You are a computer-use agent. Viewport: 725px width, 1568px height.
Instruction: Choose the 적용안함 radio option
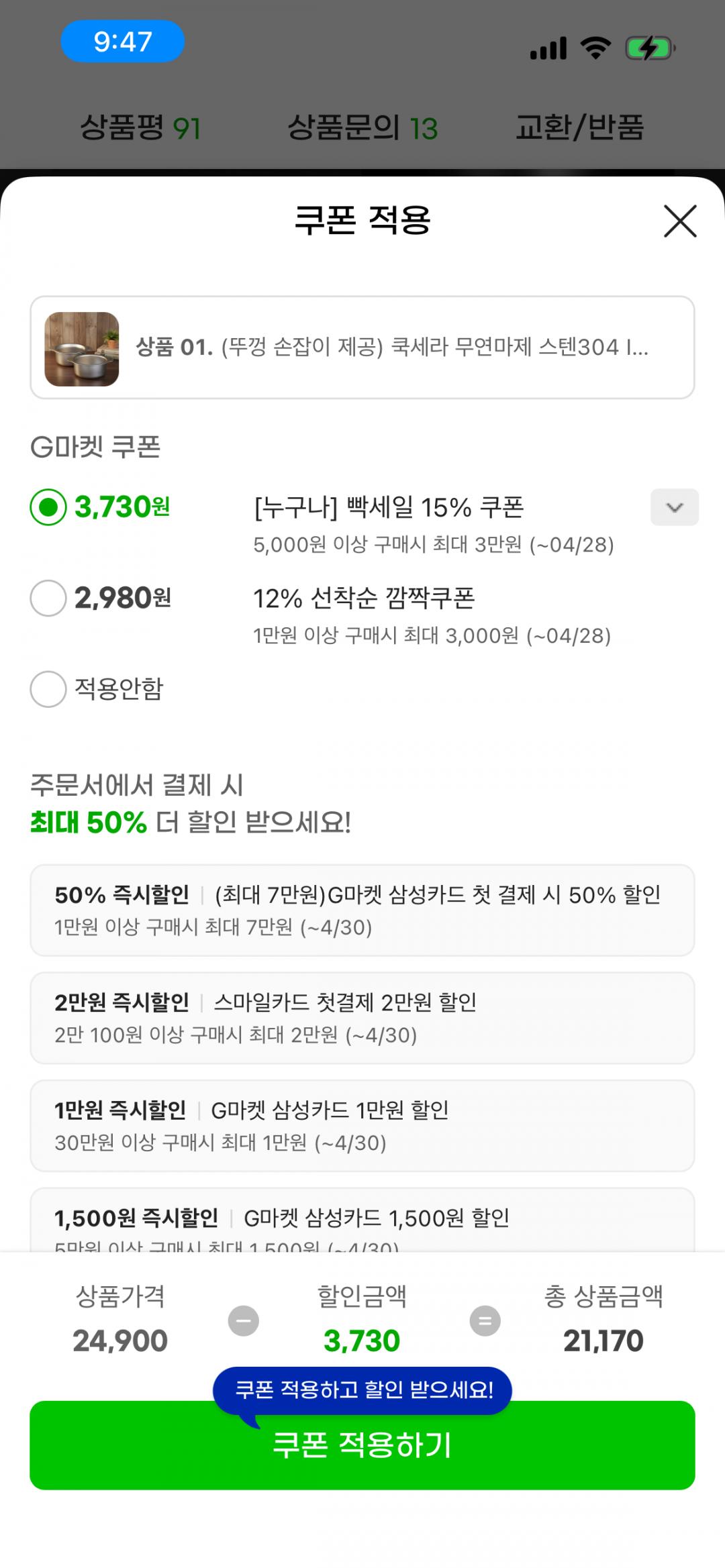(48, 689)
